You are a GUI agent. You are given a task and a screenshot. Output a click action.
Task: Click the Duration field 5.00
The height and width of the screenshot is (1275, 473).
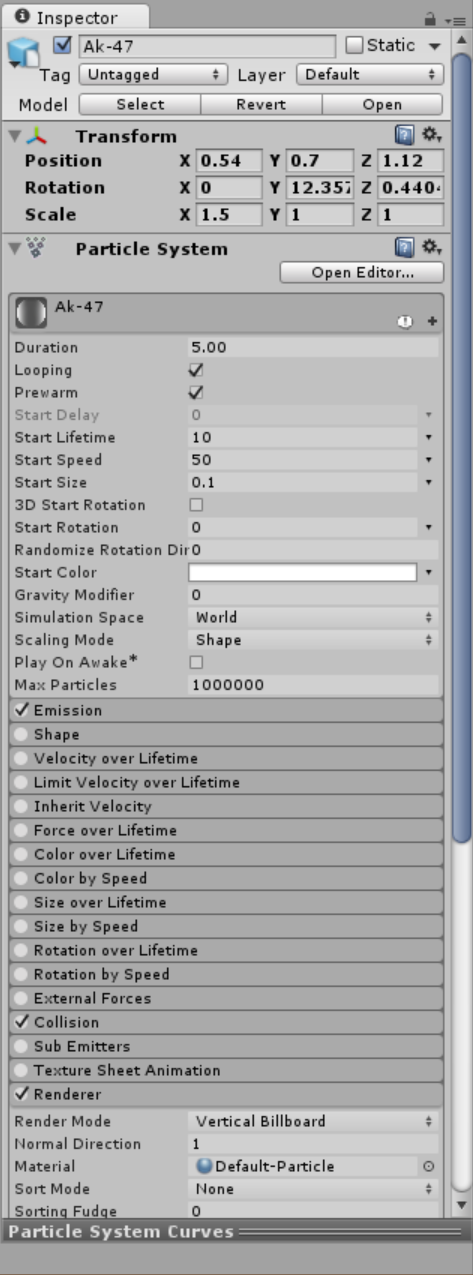pyautogui.click(x=313, y=348)
